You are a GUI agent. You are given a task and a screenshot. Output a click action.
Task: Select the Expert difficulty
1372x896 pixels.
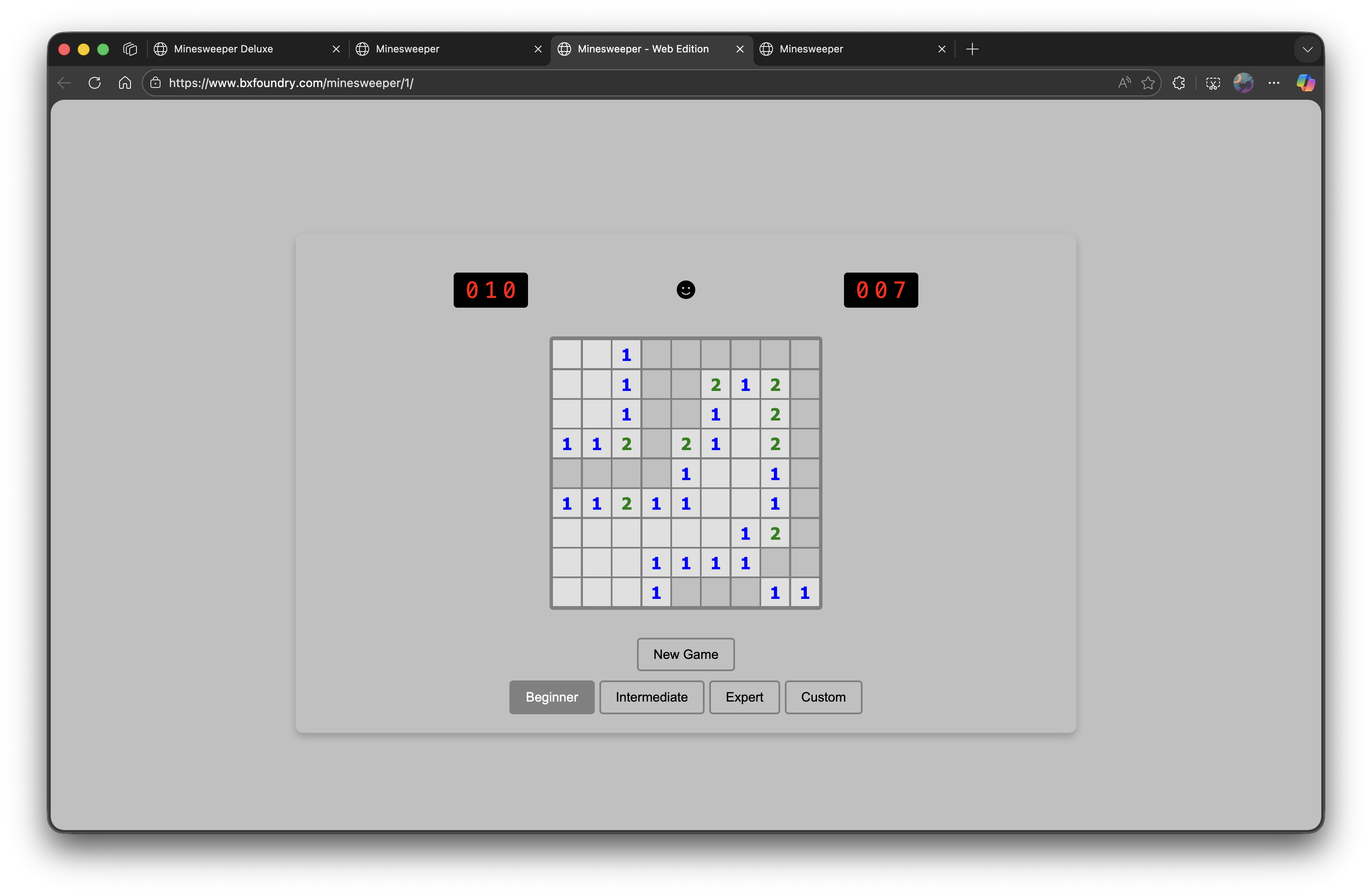[x=744, y=697]
